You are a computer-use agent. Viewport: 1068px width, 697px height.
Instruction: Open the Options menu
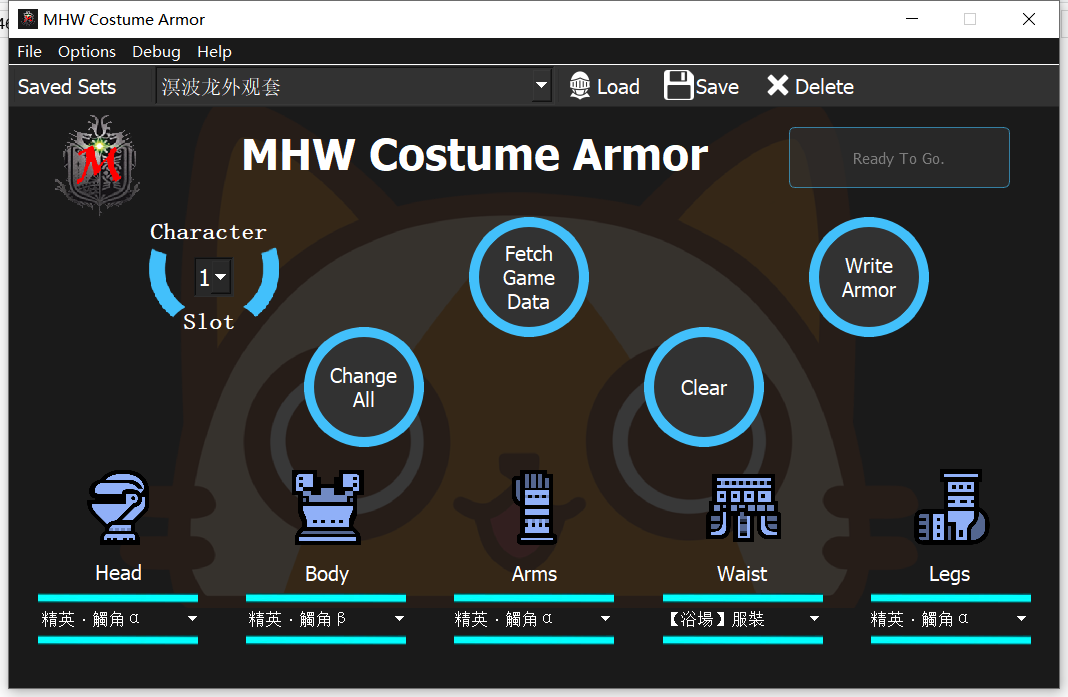click(87, 52)
